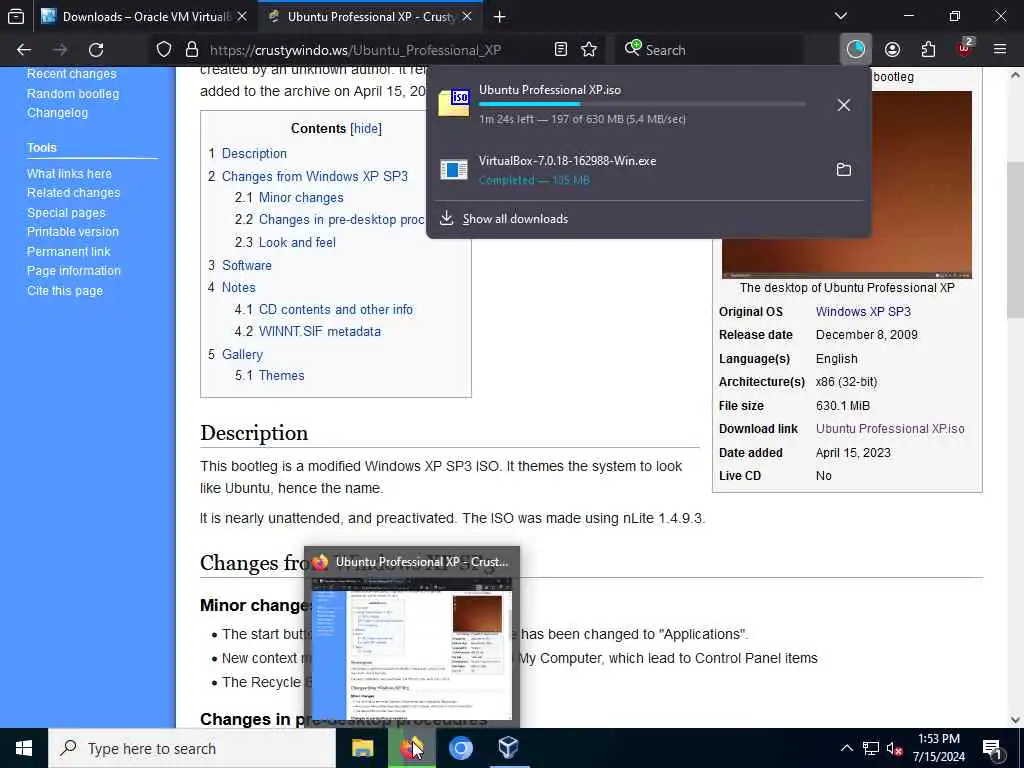Click the Firefox taskbar icon
This screenshot has height=768, width=1024.
pos(411,748)
